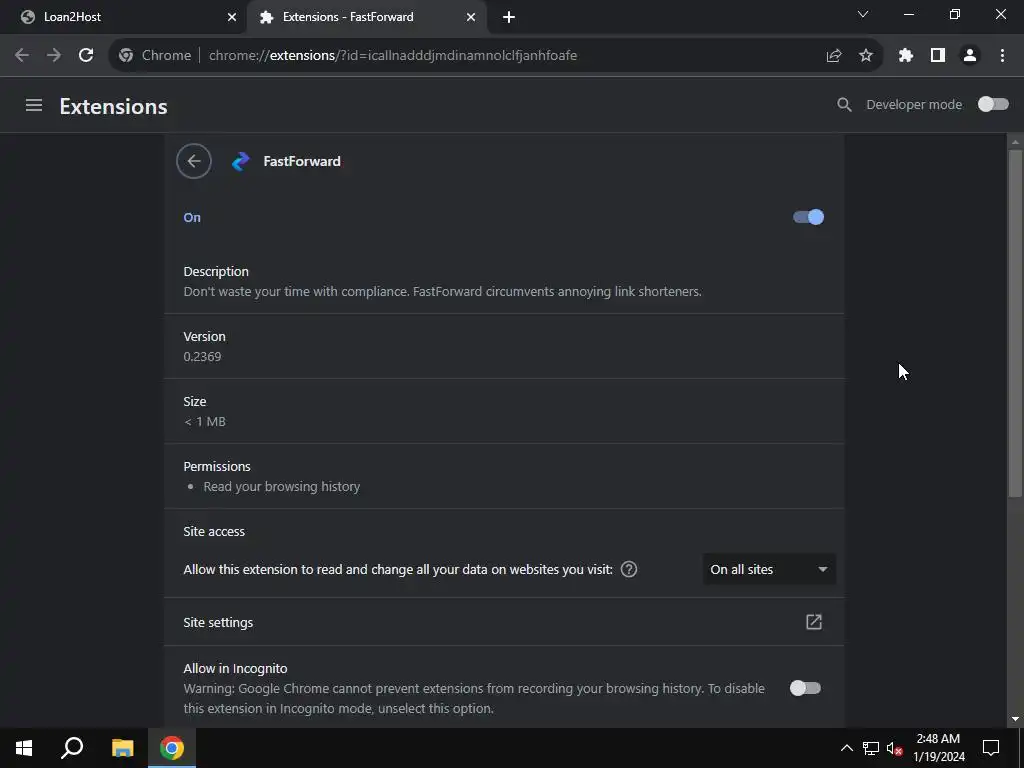The height and width of the screenshot is (768, 1024).
Task: Open the tab search chevron
Action: coord(863,14)
